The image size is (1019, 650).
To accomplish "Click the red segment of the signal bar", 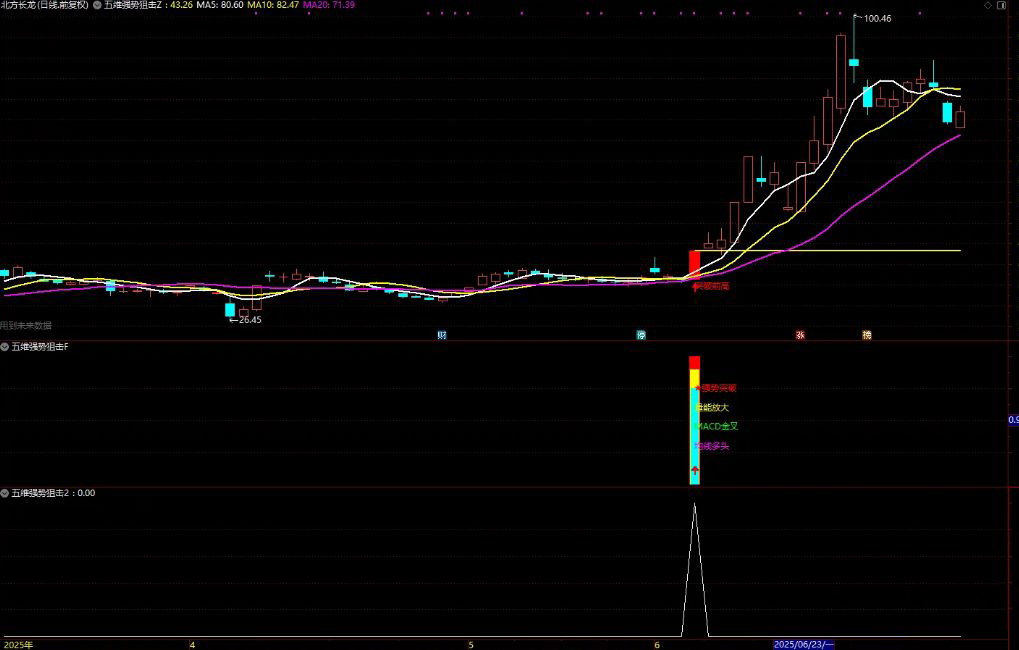I will click(694, 362).
